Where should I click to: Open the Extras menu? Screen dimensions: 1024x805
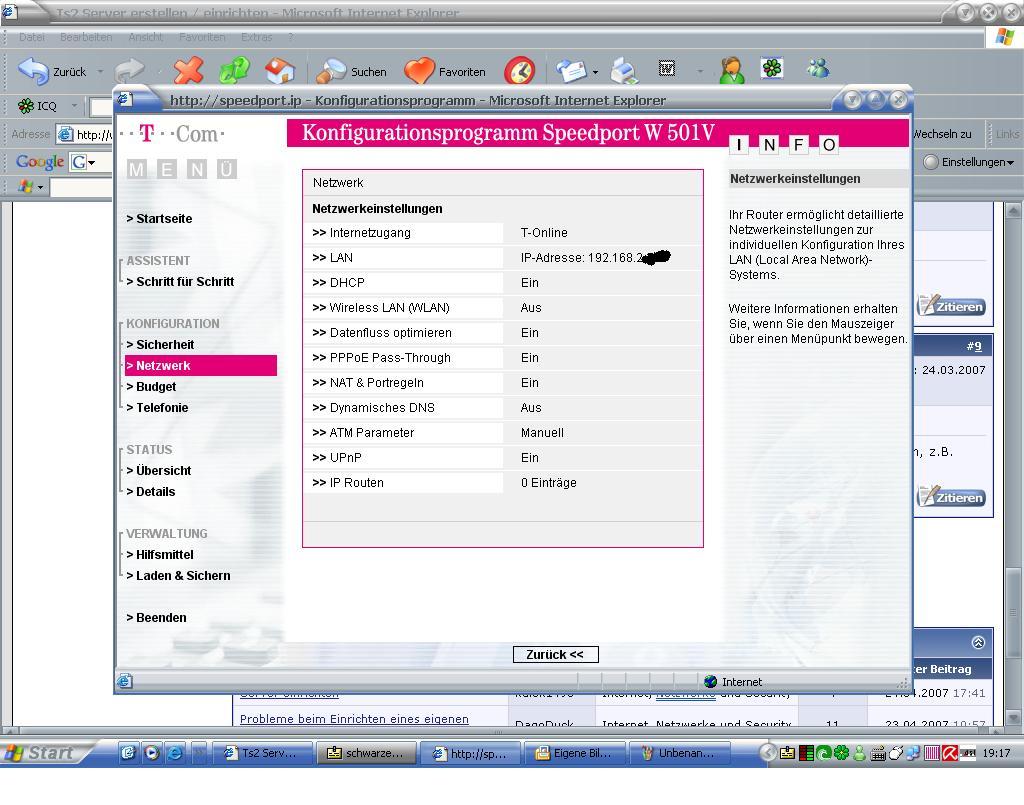coord(256,37)
